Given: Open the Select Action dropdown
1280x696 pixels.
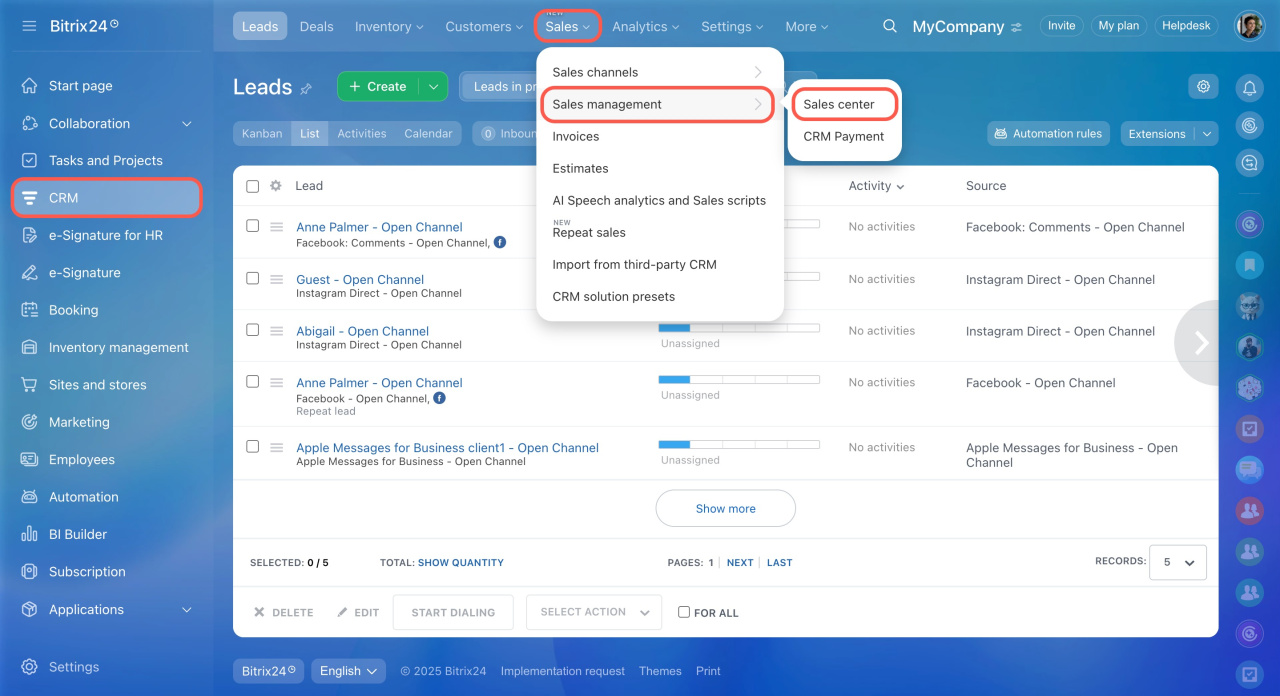Looking at the screenshot, I should click(x=594, y=612).
